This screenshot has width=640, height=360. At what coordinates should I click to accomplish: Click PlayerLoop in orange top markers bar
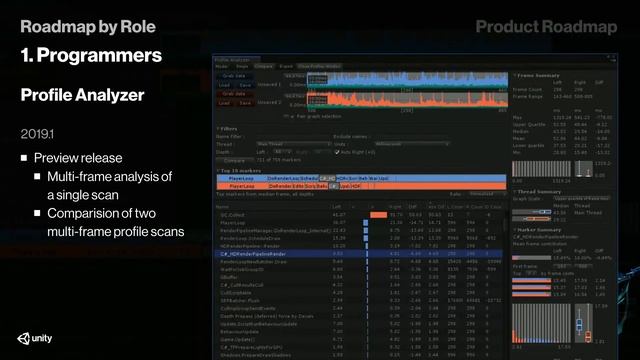(x=241, y=186)
